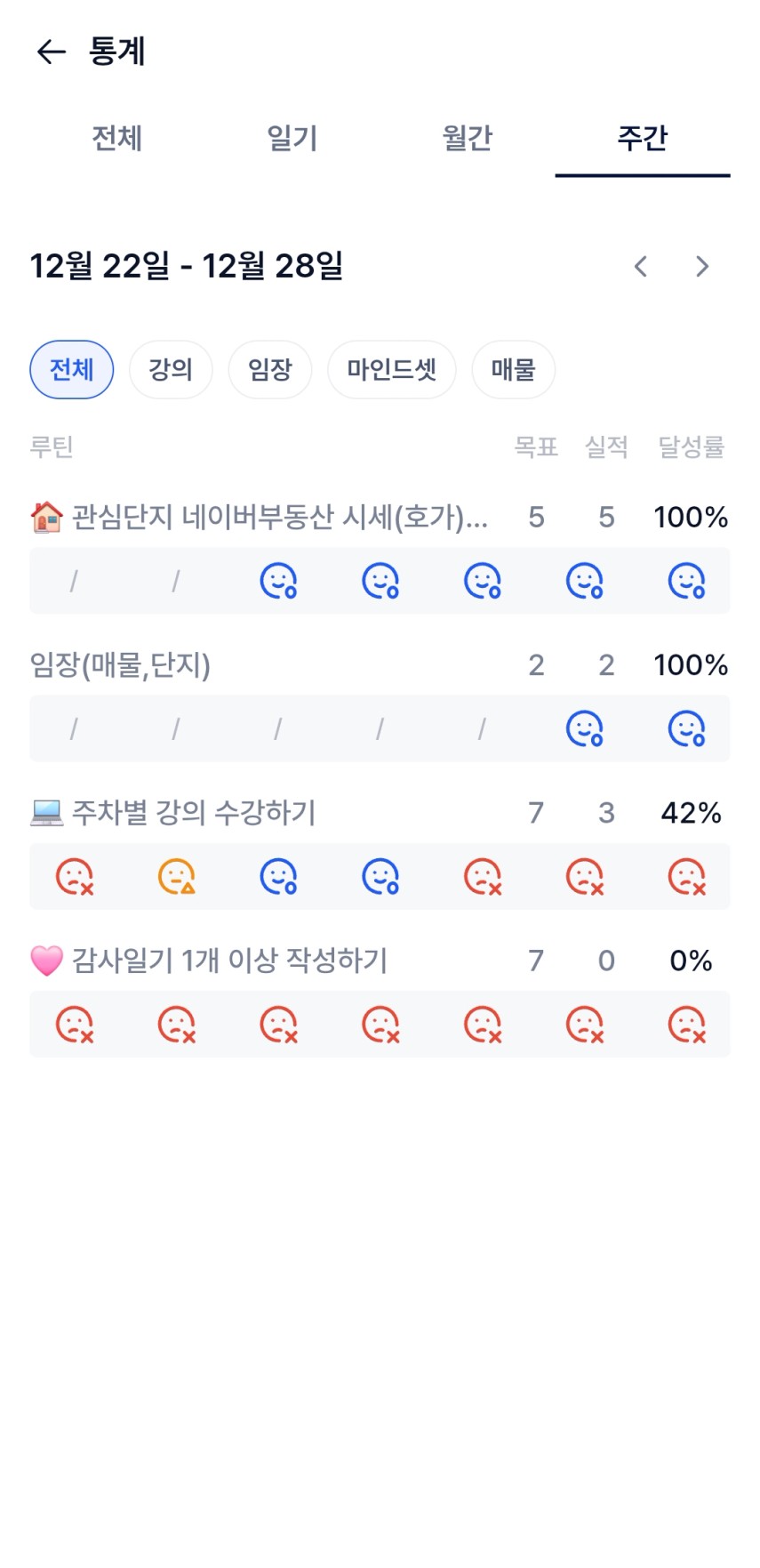Filter routines by 강의 chip
This screenshot has height=1568, width=760.
tap(171, 369)
